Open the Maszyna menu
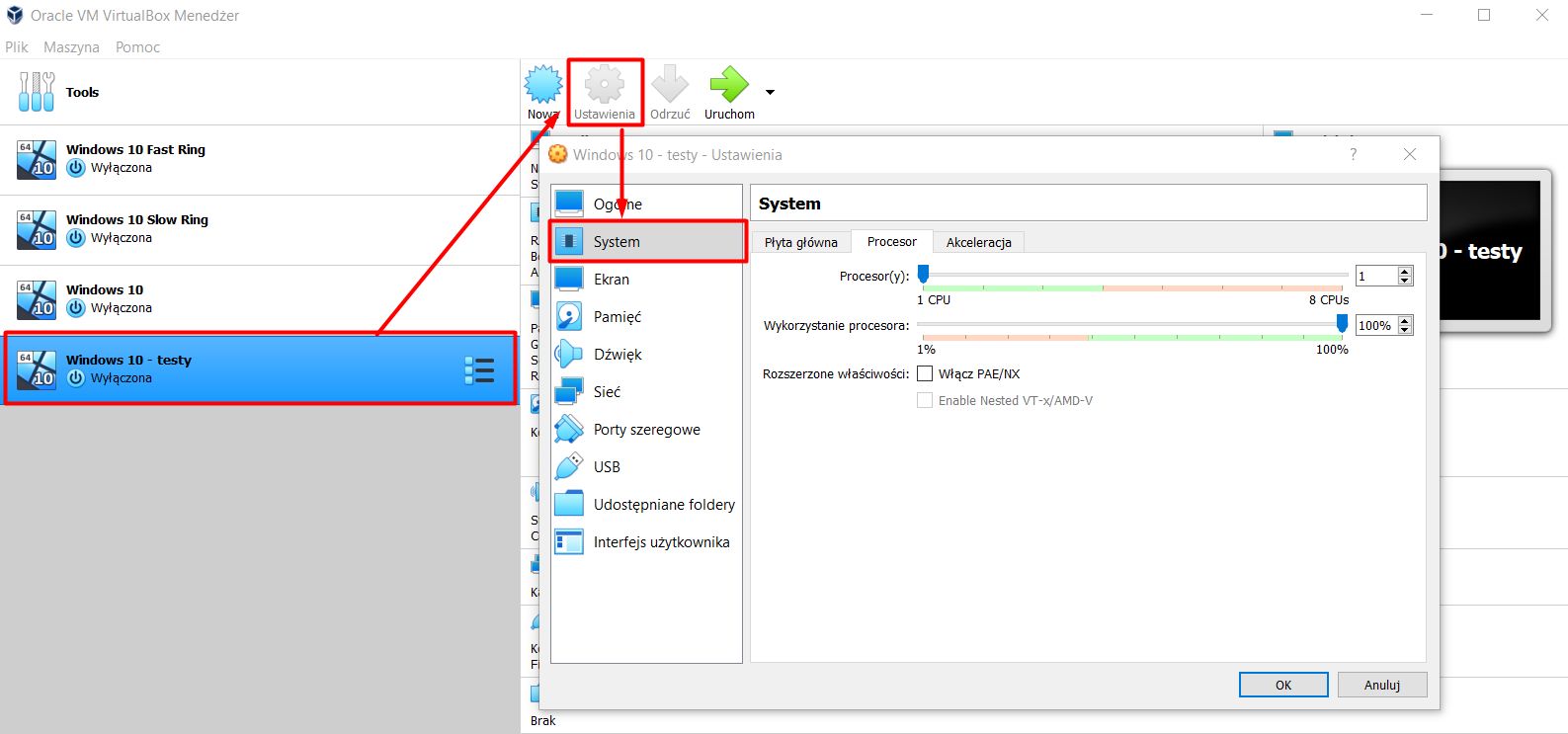Viewport: 1568px width, 734px height. (x=71, y=47)
